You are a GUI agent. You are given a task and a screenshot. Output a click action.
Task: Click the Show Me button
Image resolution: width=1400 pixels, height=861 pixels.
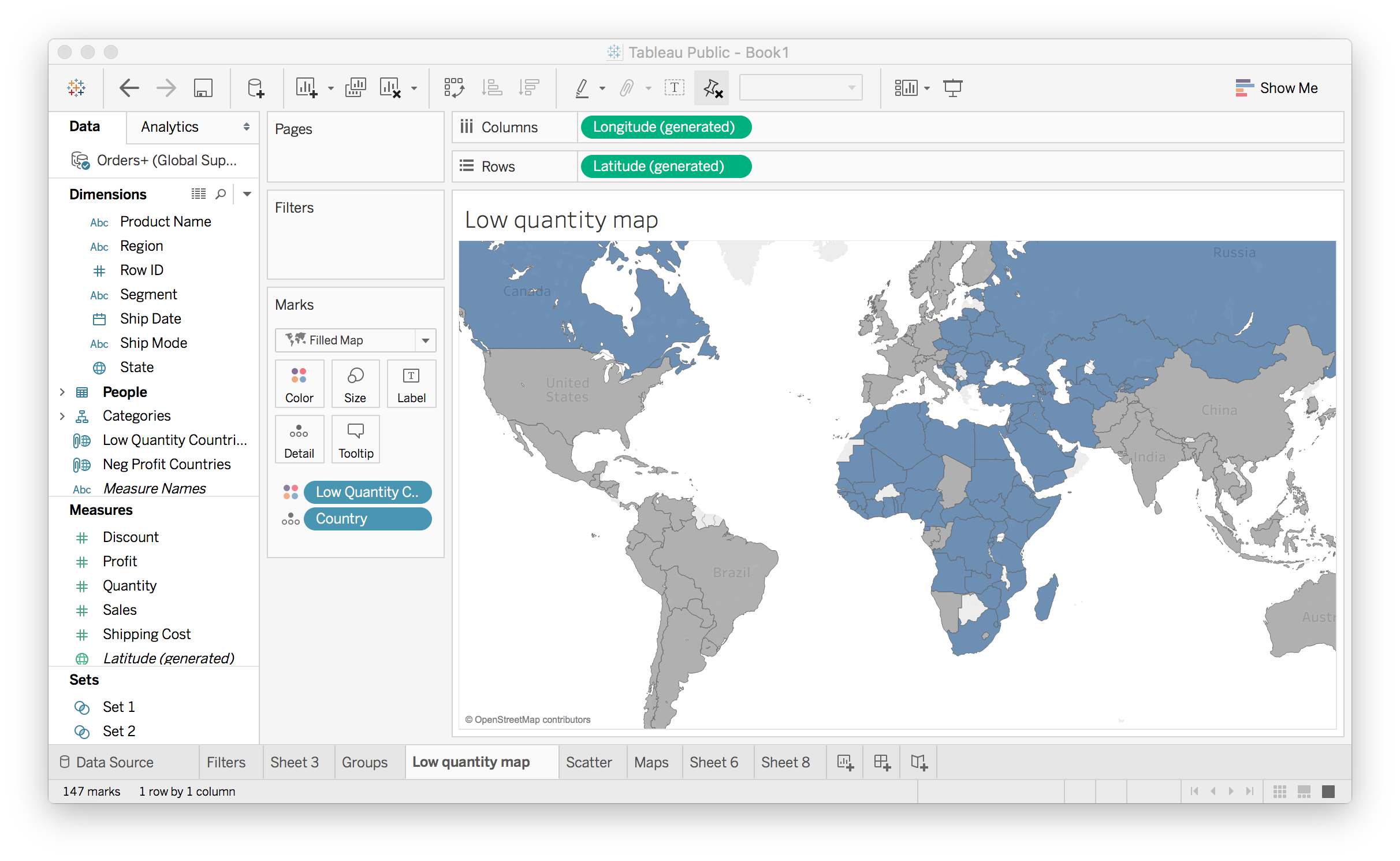(1276, 88)
